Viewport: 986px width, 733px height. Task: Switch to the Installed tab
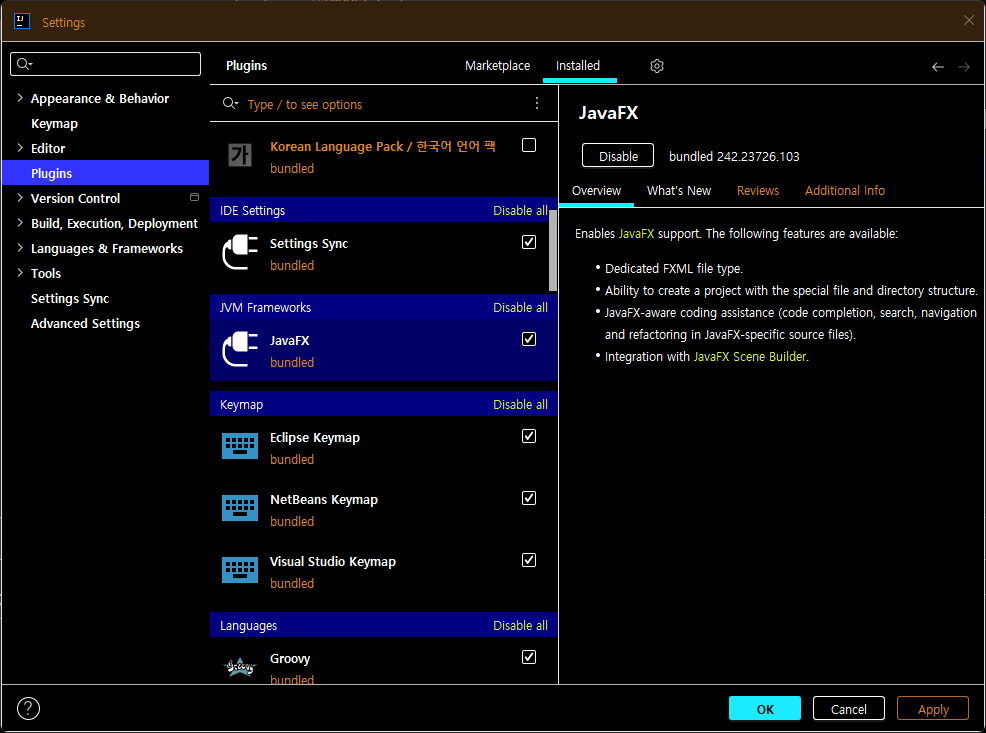pos(578,65)
